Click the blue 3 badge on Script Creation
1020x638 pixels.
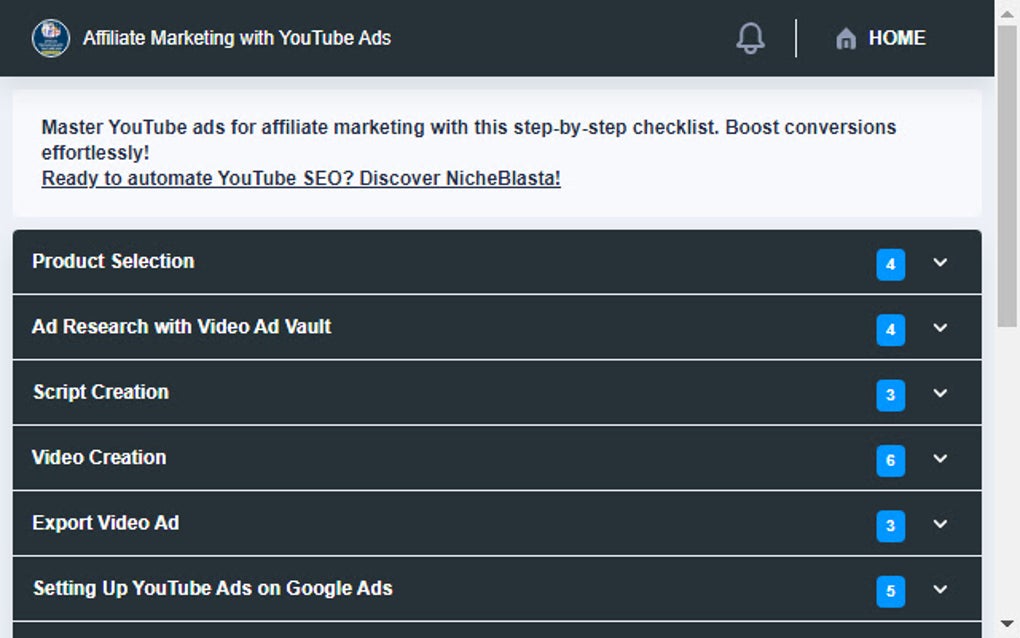pyautogui.click(x=889, y=395)
